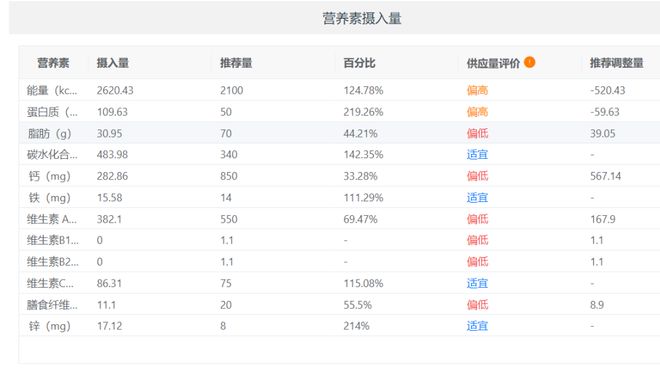Click the 适宜 rating in the 锌 row

(x=477, y=325)
